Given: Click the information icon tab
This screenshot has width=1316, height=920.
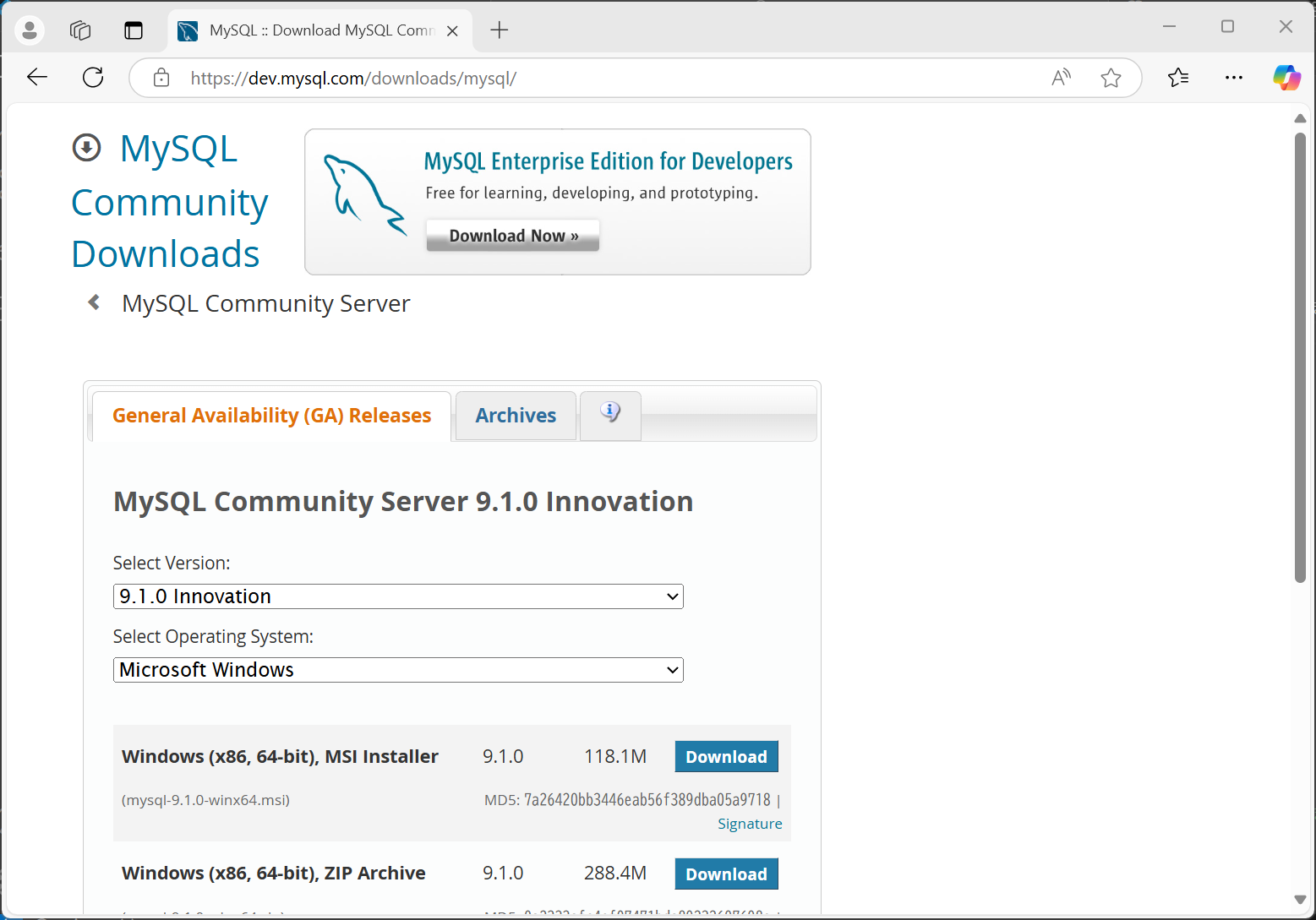Looking at the screenshot, I should tap(610, 414).
